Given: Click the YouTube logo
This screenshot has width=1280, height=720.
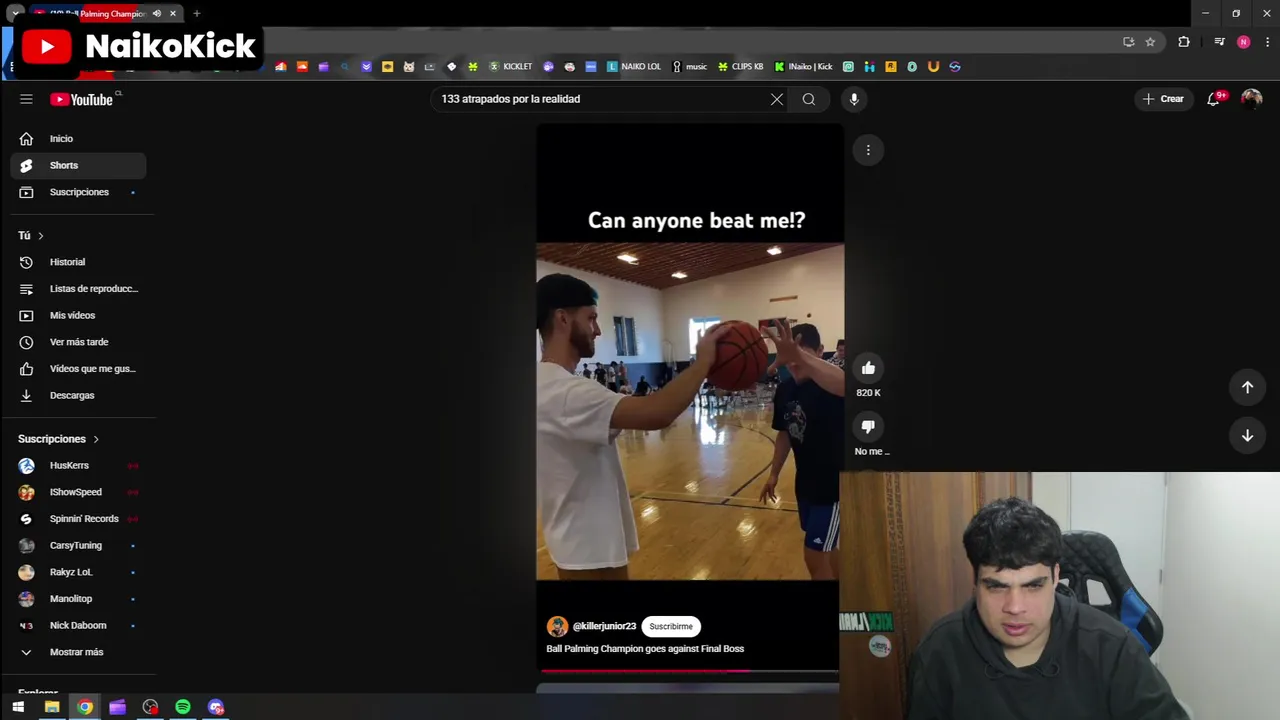Looking at the screenshot, I should click(x=84, y=99).
